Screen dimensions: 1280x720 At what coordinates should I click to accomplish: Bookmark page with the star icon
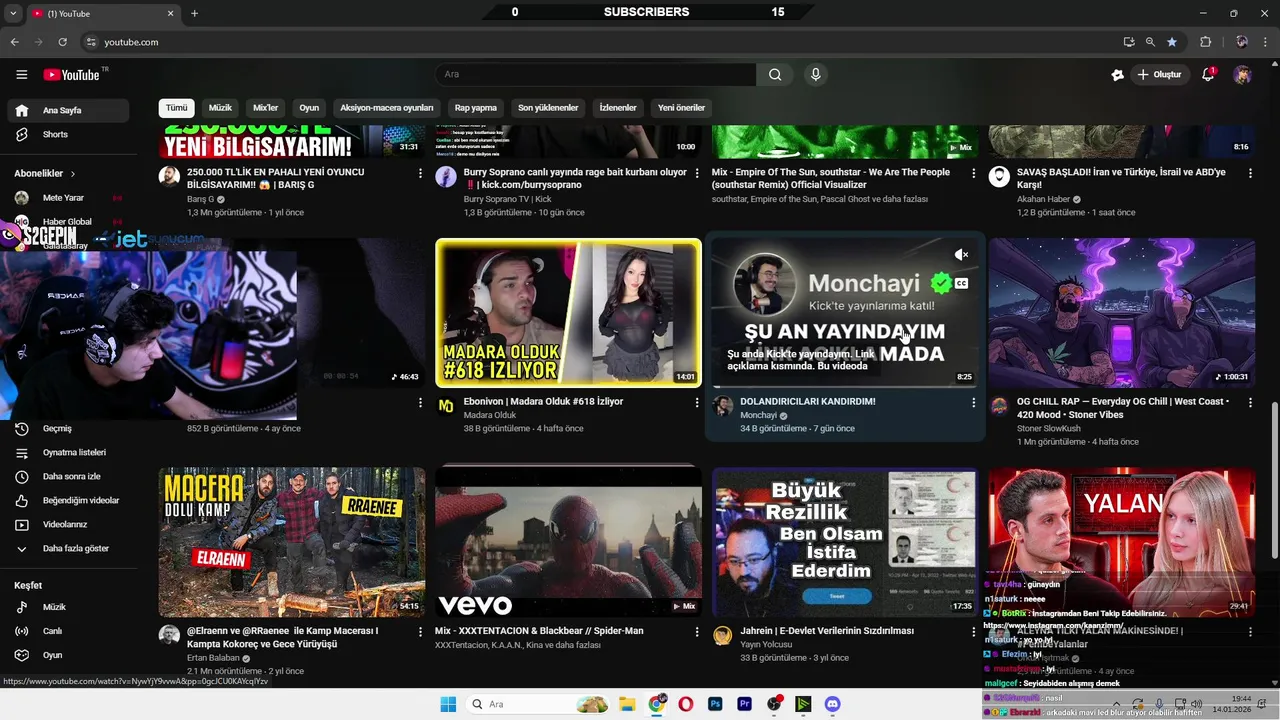click(x=1172, y=42)
